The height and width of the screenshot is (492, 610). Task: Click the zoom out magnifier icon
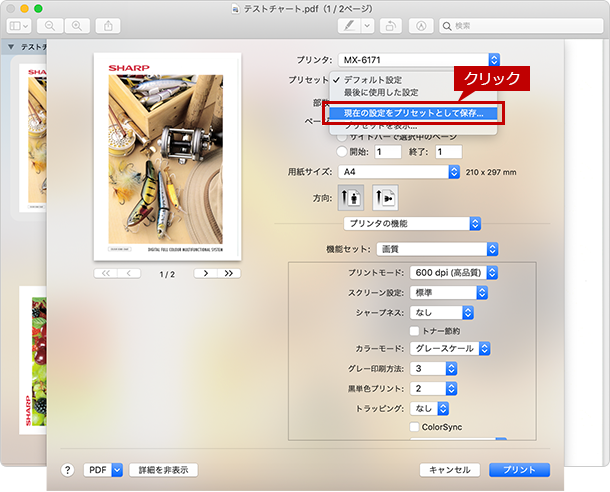tap(50, 26)
